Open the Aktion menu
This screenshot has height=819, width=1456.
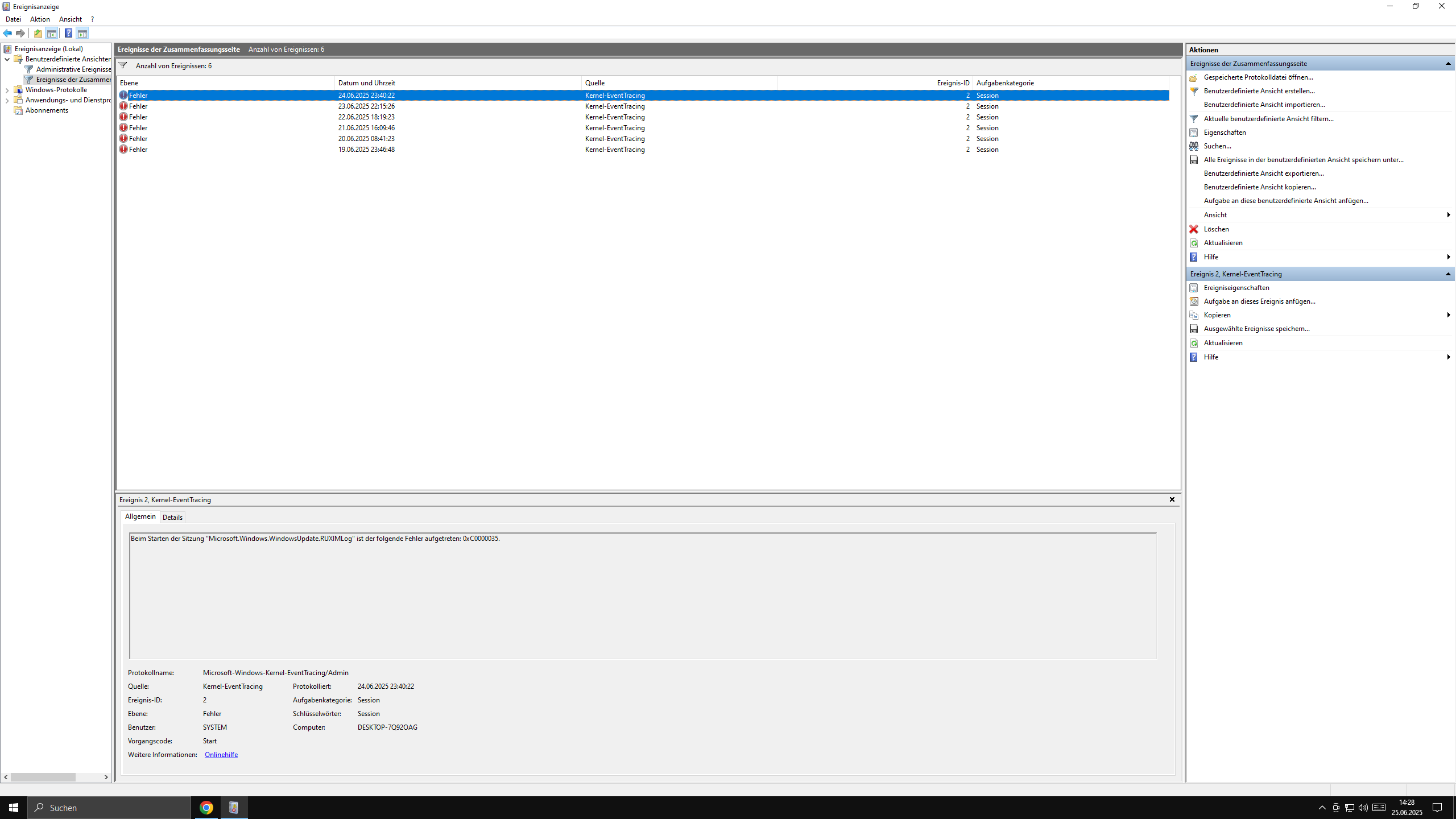click(x=40, y=19)
